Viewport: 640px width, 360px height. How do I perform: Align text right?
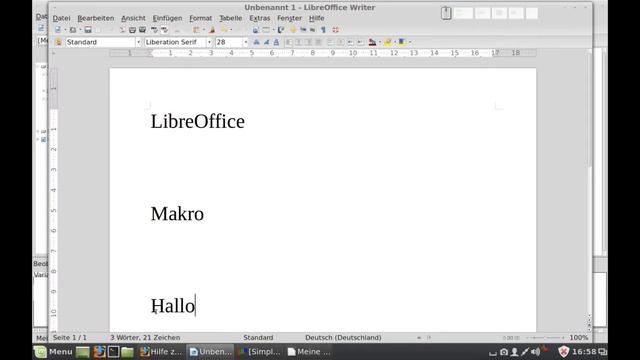click(x=309, y=42)
